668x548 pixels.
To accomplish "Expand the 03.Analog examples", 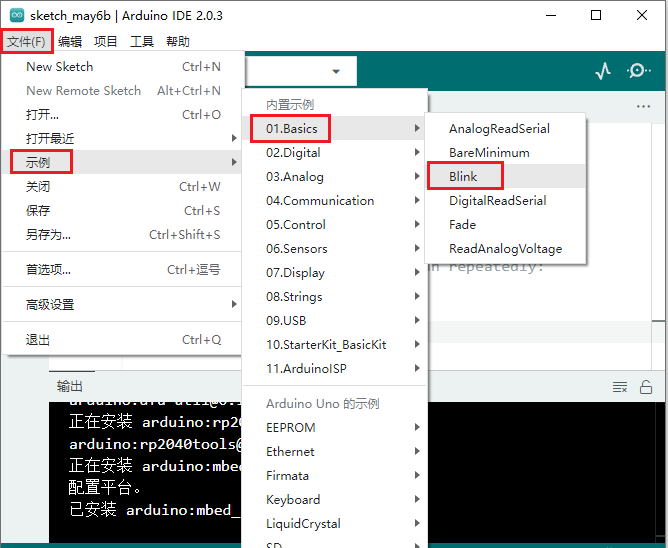I will pos(334,176).
